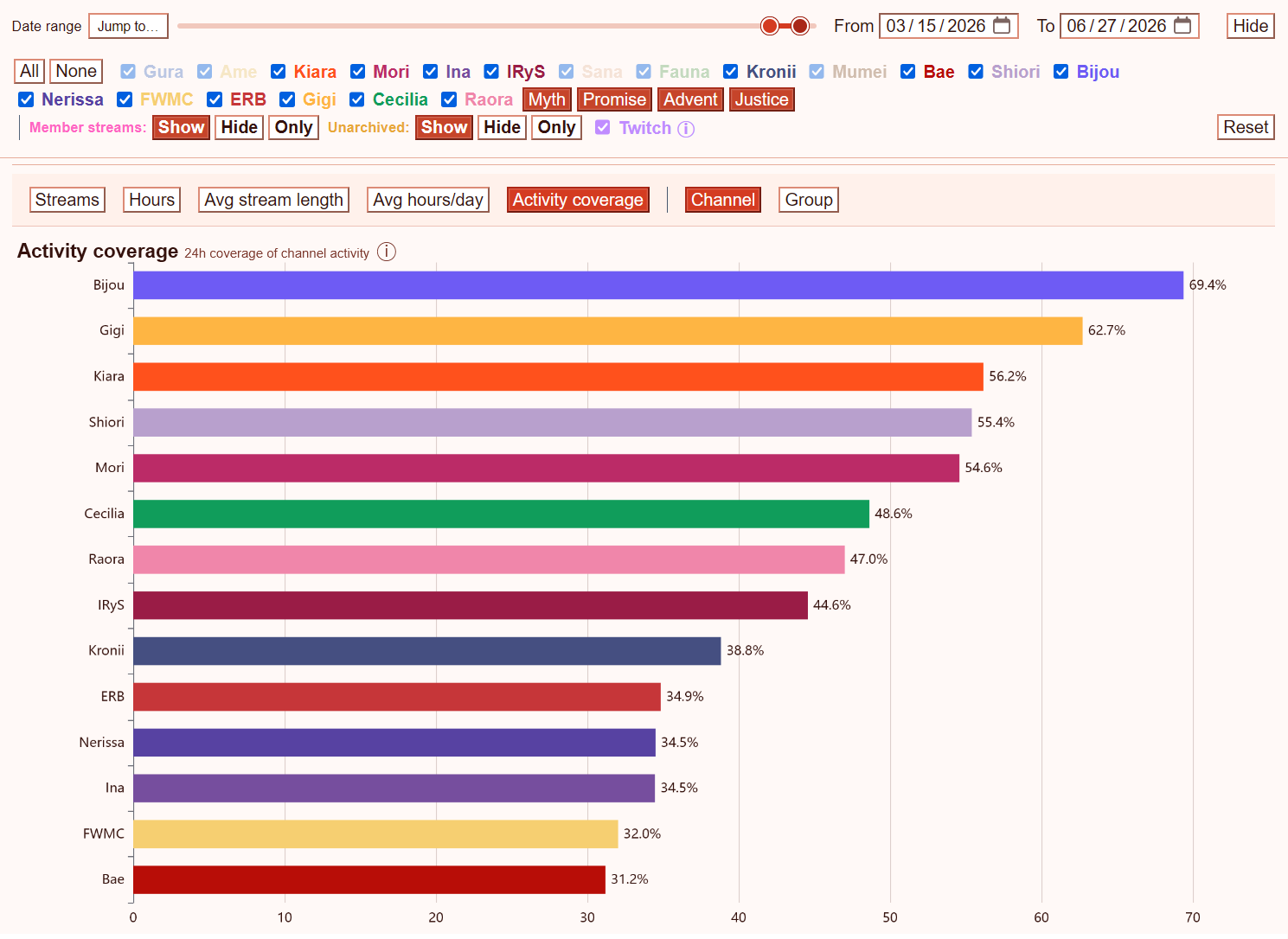Image resolution: width=1288 pixels, height=939 pixels.
Task: Click the Shiori 55.4% bar
Action: (x=553, y=423)
